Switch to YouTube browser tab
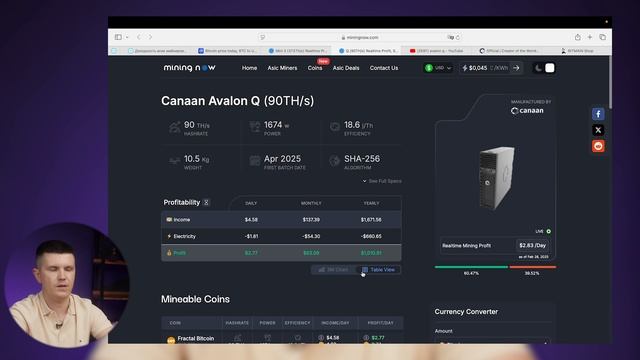 (x=437, y=51)
